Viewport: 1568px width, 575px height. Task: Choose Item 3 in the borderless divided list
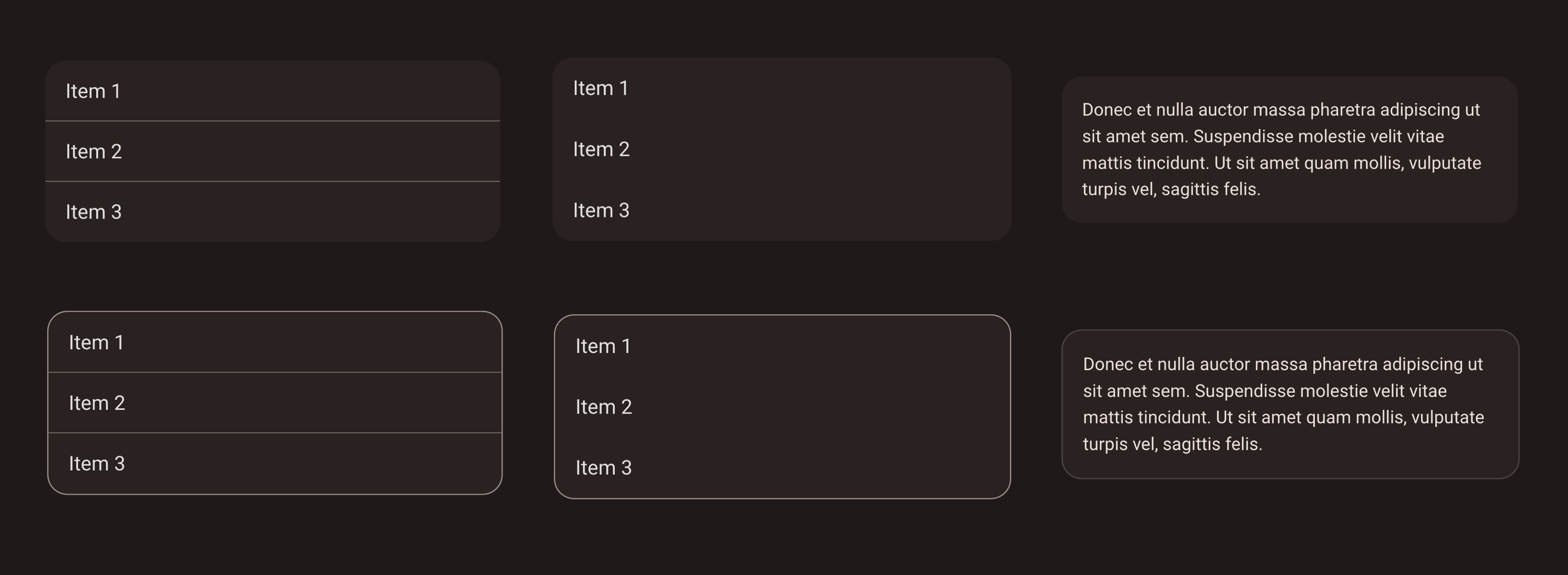click(94, 212)
